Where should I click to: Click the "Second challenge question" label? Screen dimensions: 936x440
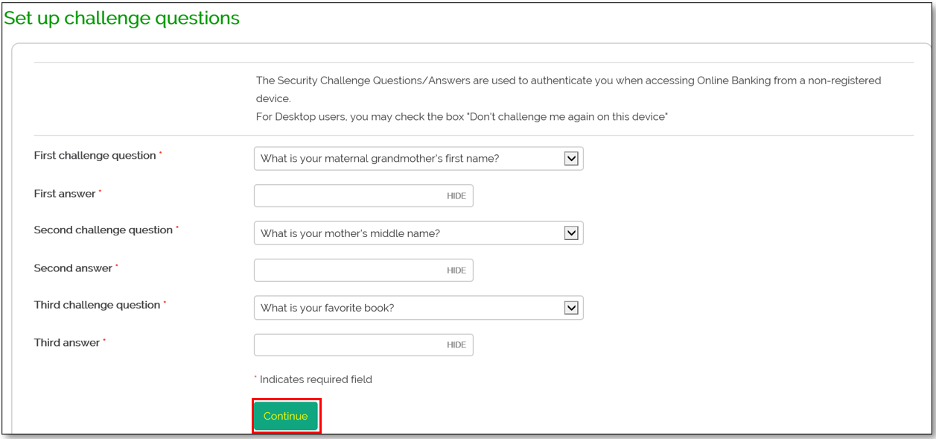click(x=102, y=231)
